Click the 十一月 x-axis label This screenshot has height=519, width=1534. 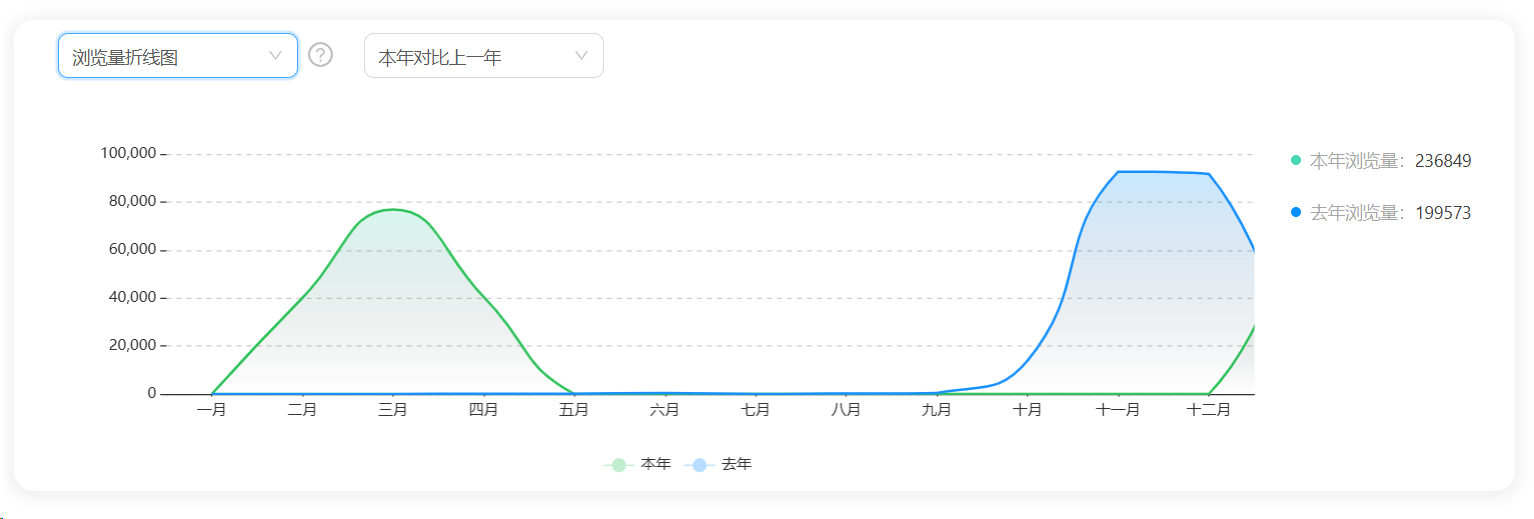pyautogui.click(x=1117, y=410)
